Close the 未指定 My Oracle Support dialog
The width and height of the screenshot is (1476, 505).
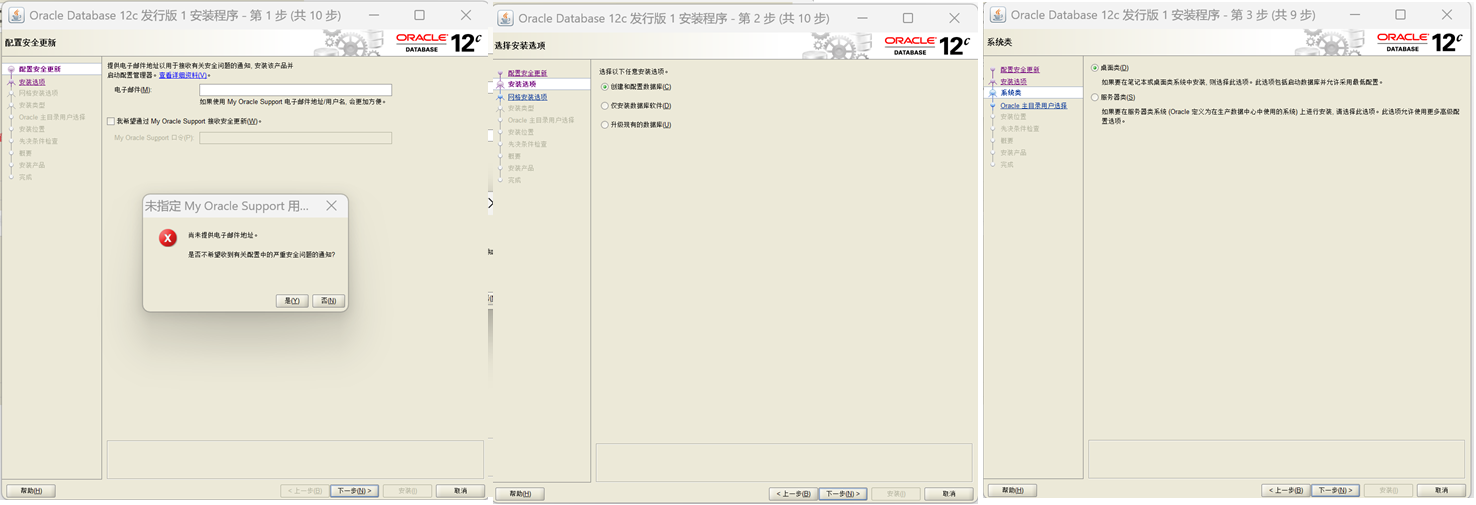331,206
